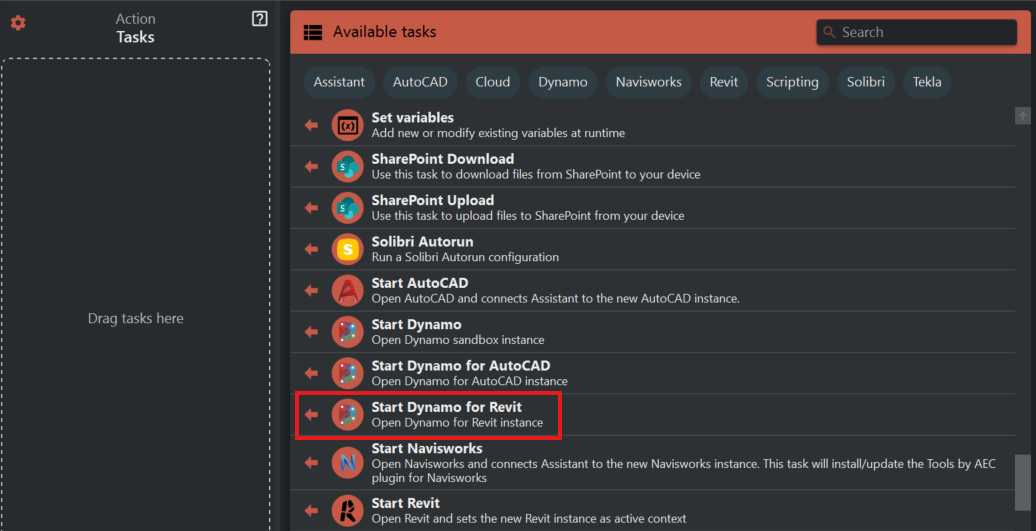Filter tasks by Tekla category
This screenshot has width=1036, height=531.
point(927,83)
